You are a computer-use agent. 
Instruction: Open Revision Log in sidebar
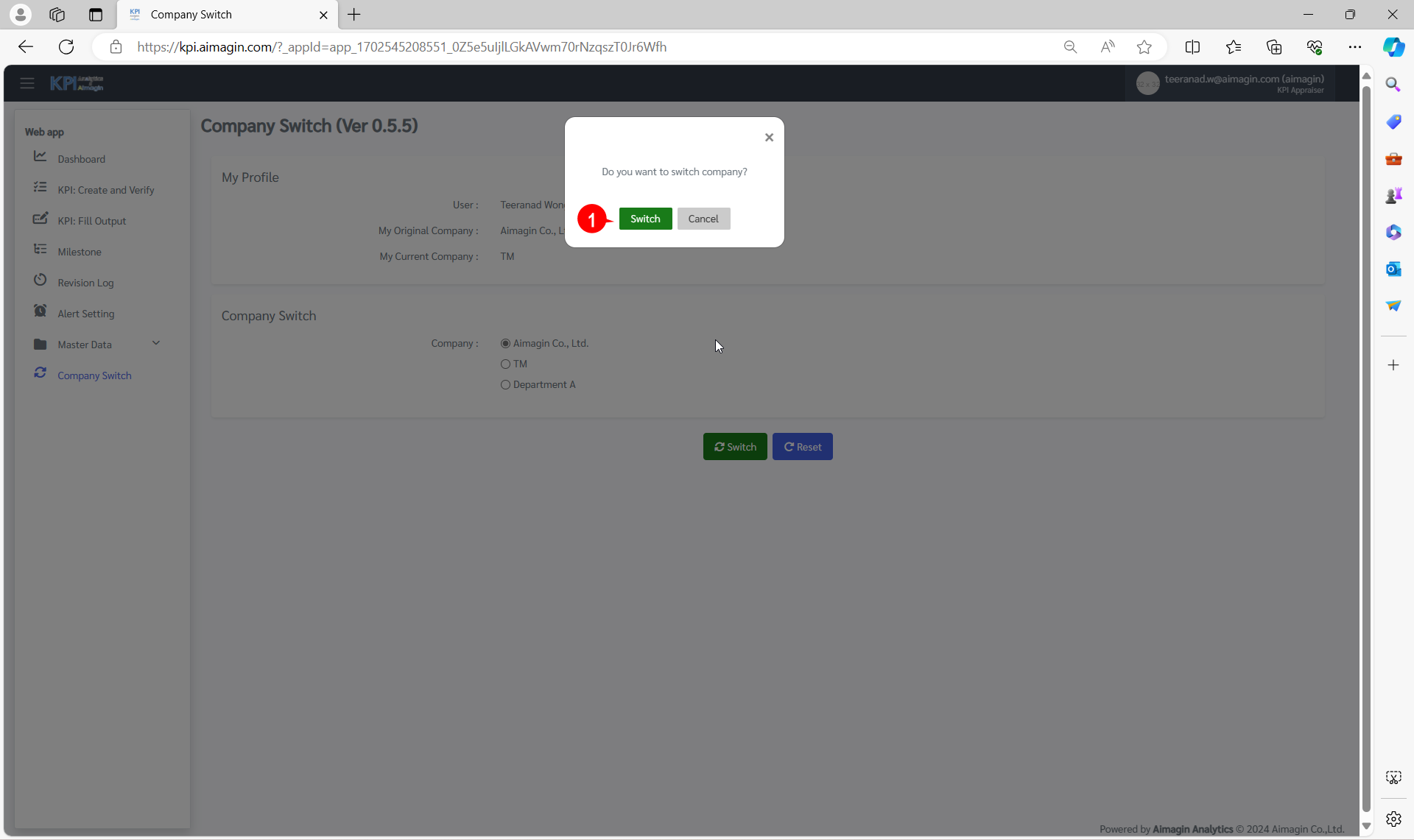click(x=85, y=283)
